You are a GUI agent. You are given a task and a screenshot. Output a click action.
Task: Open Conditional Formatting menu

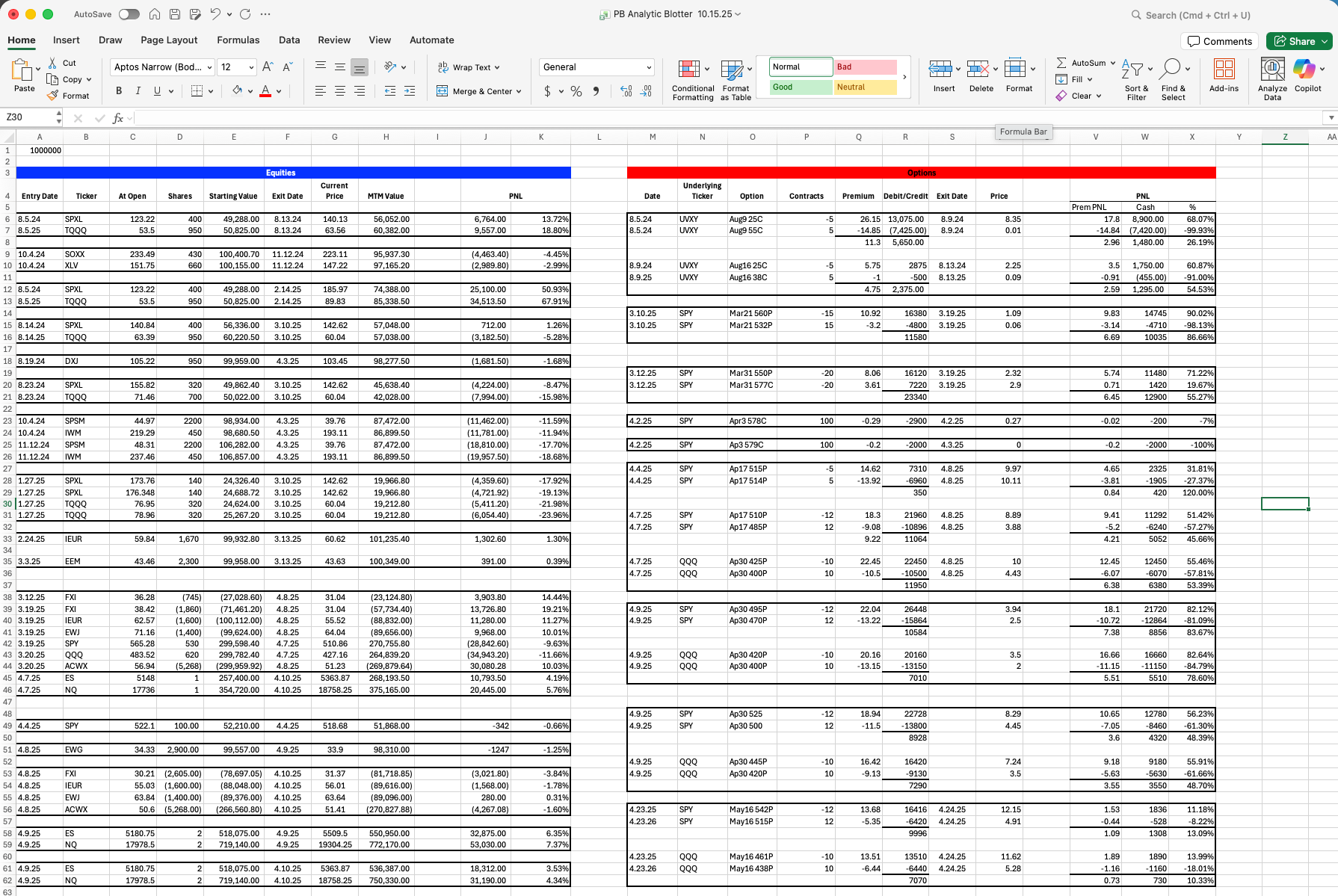[x=693, y=81]
